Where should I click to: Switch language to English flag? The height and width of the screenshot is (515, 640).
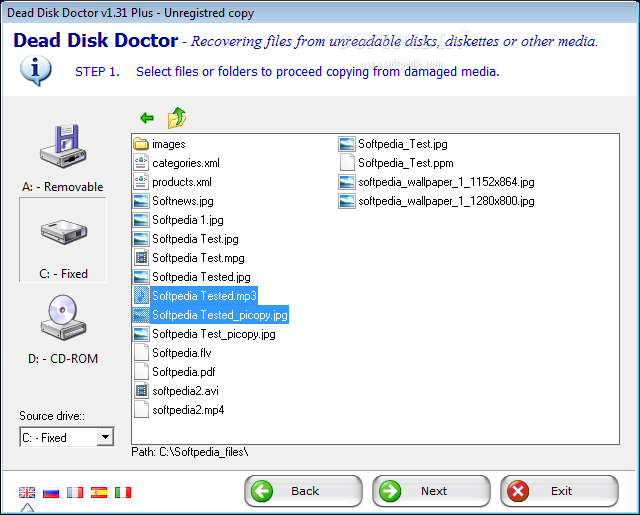click(27, 493)
